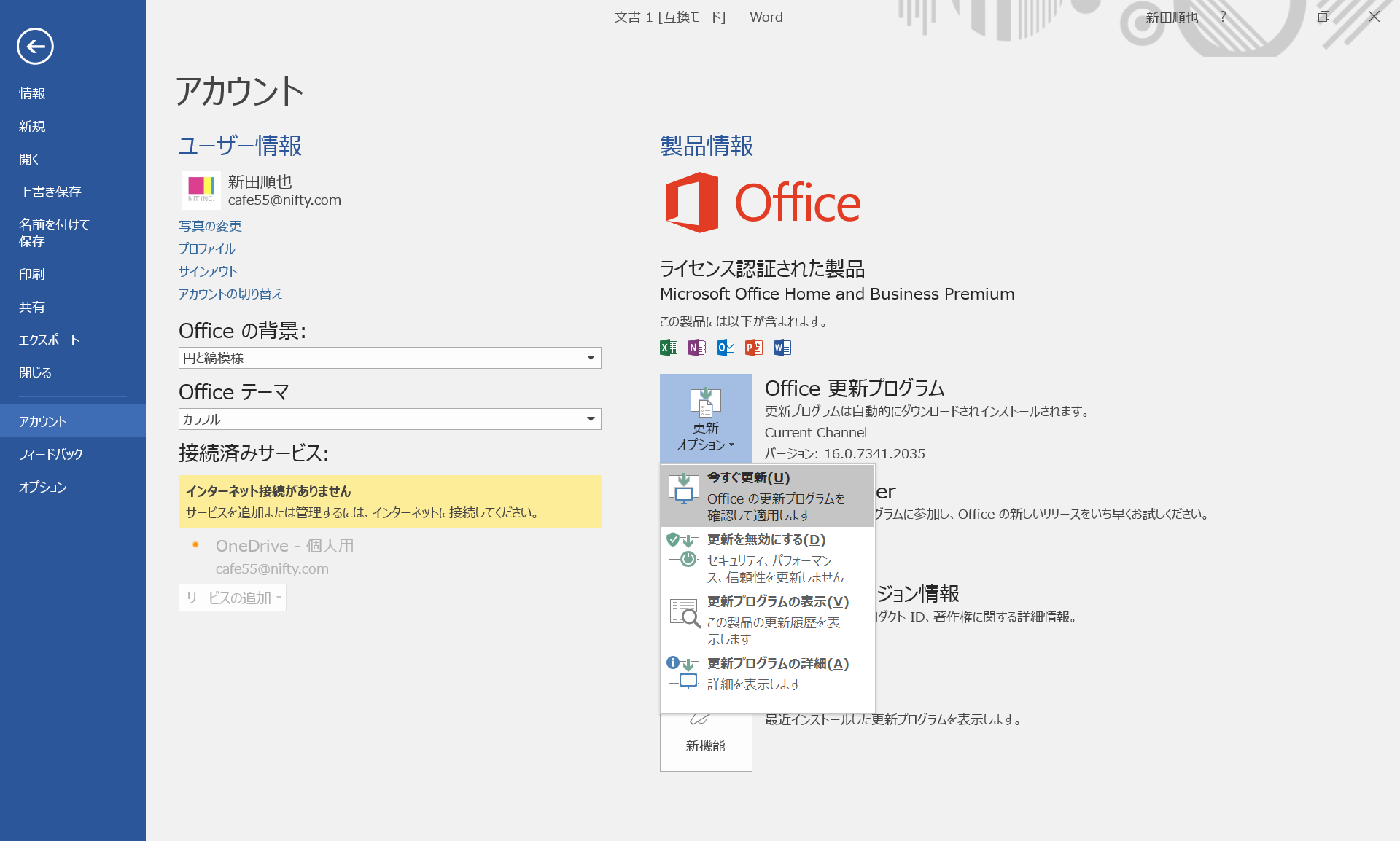
Task: Select 今すぐ更新 from update menu
Action: click(x=767, y=496)
